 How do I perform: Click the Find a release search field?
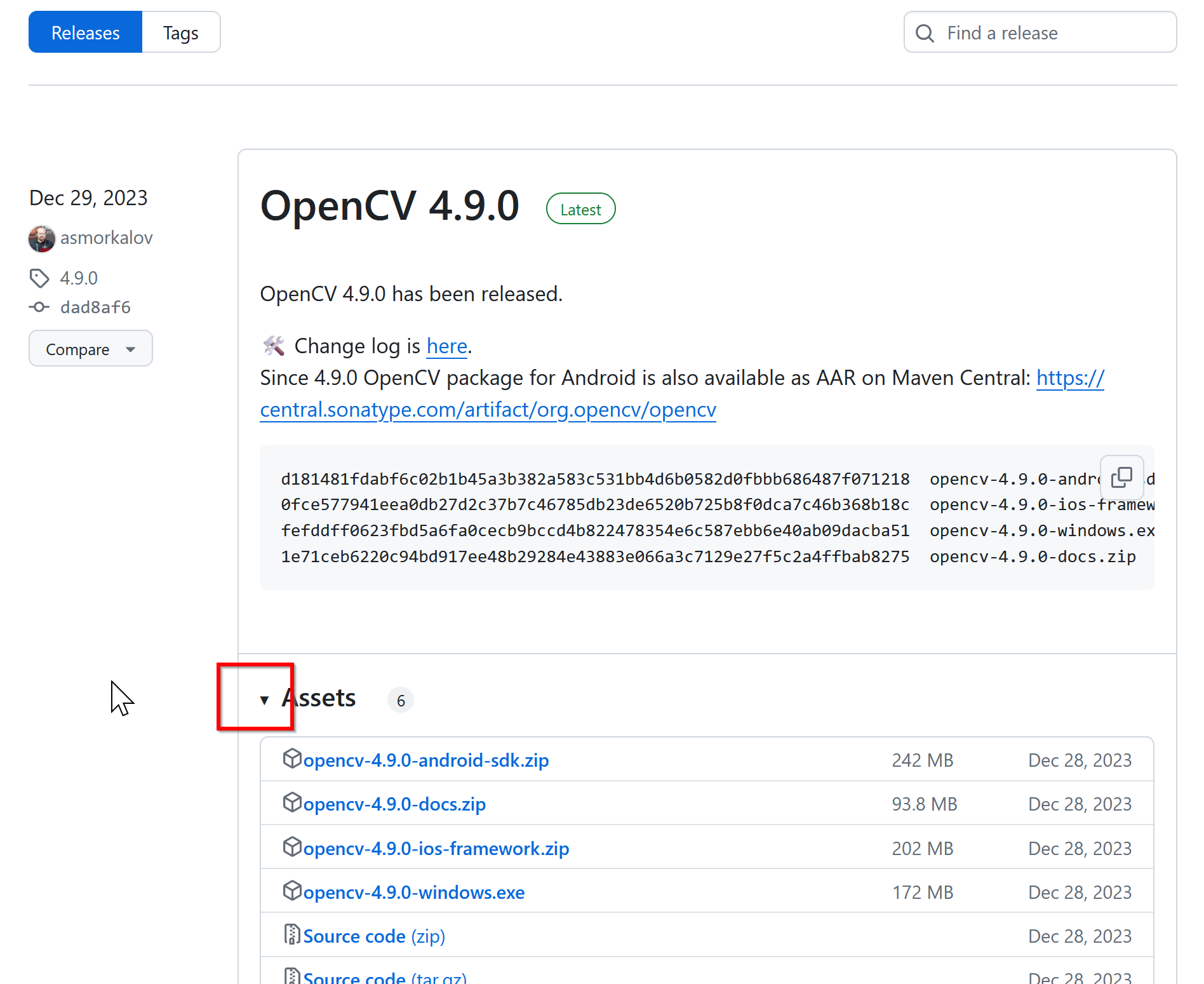[1040, 32]
